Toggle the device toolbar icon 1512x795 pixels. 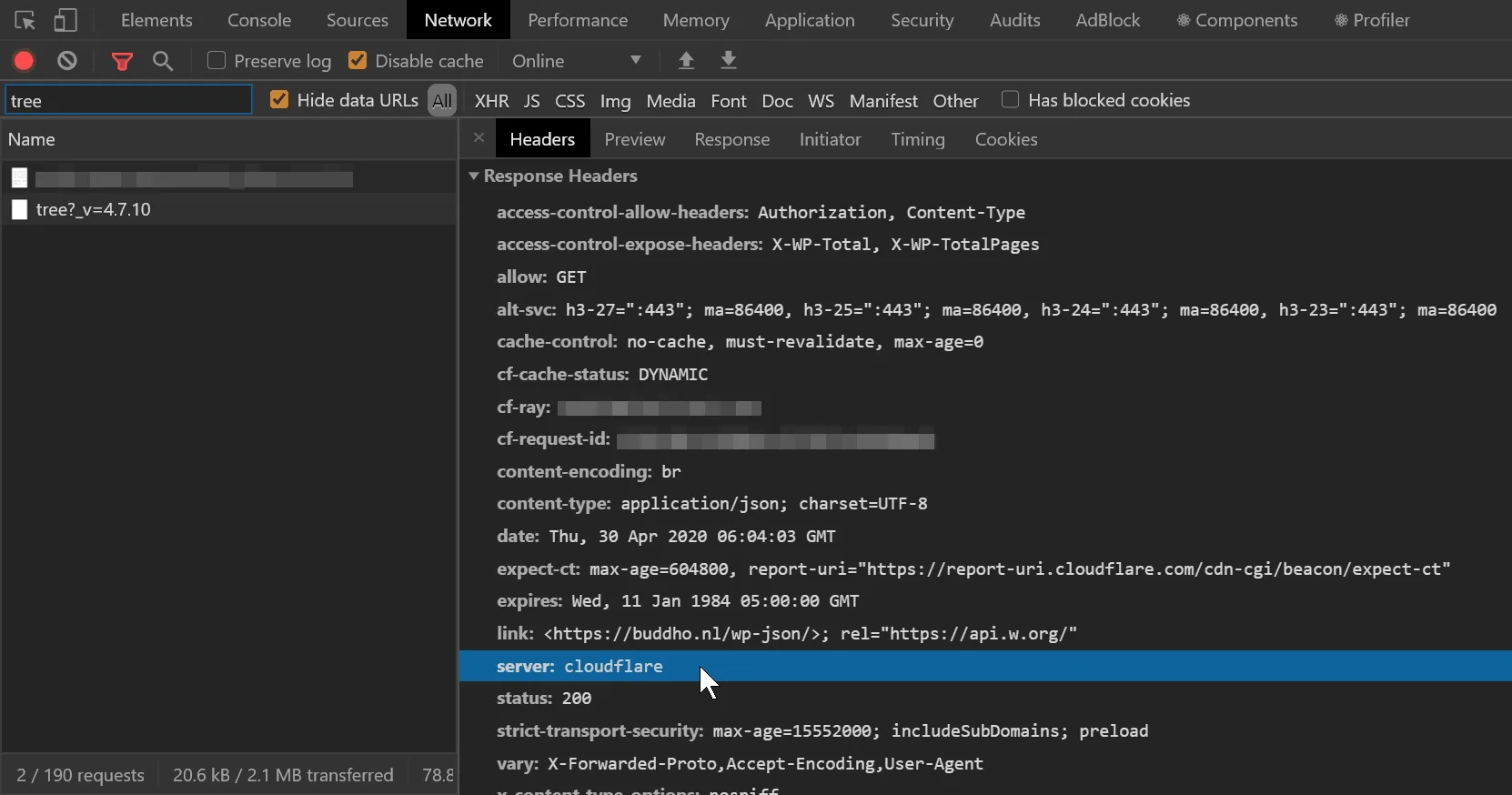[66, 20]
